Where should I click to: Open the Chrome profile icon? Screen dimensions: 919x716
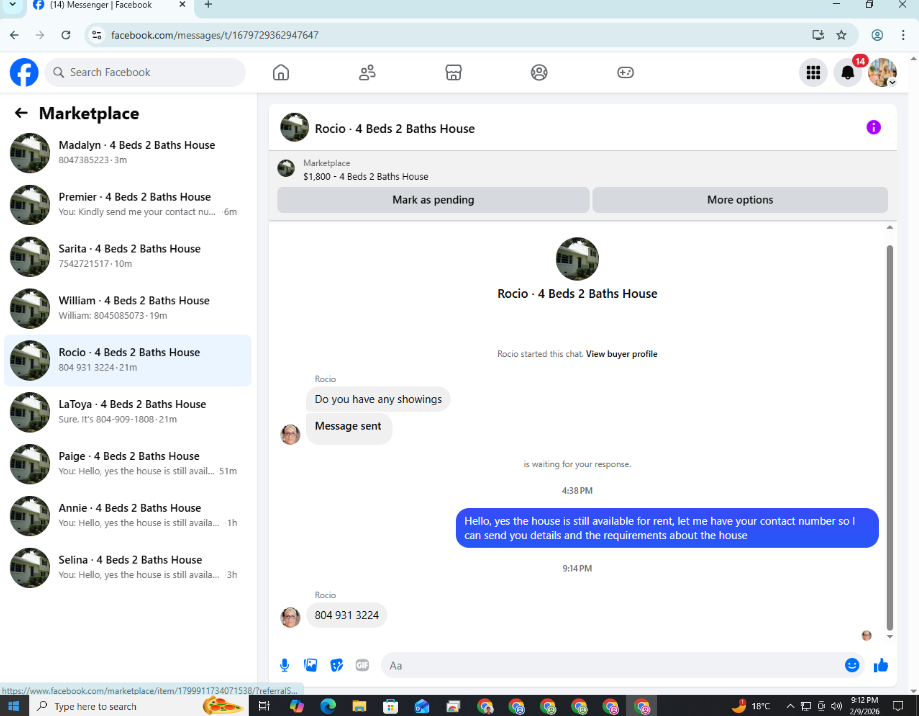coord(877,35)
